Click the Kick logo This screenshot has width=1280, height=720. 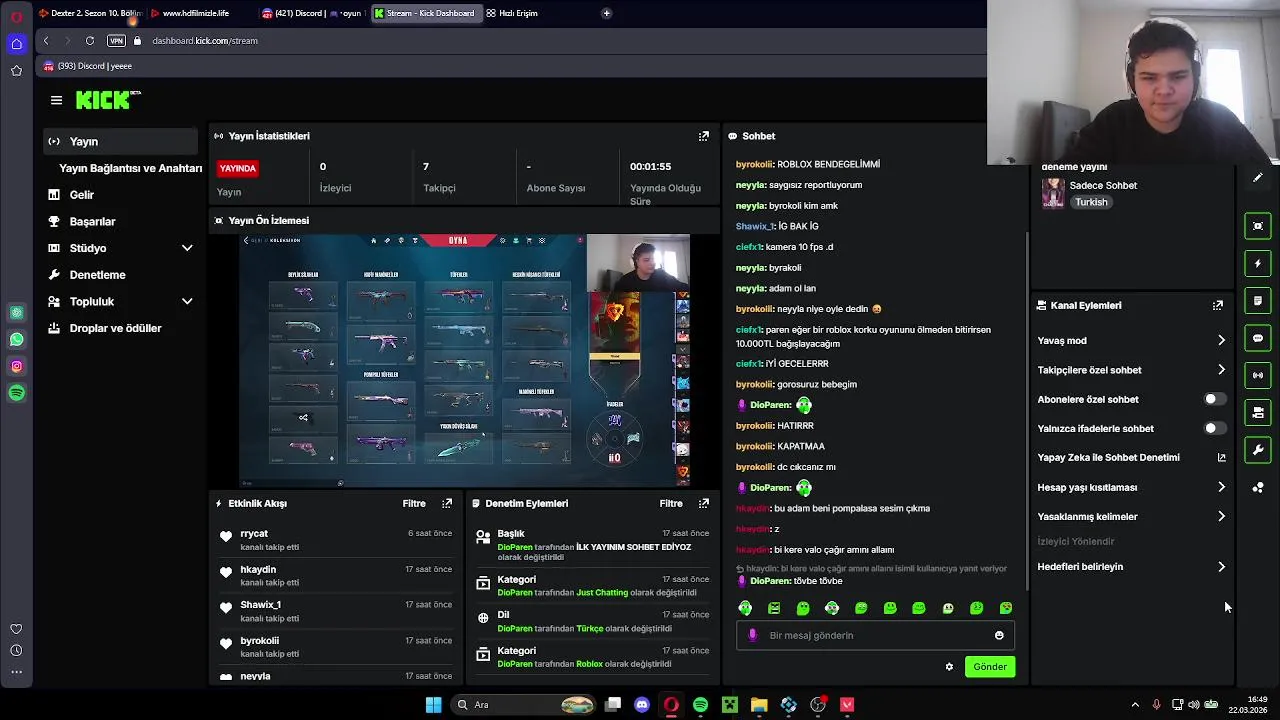click(x=107, y=100)
